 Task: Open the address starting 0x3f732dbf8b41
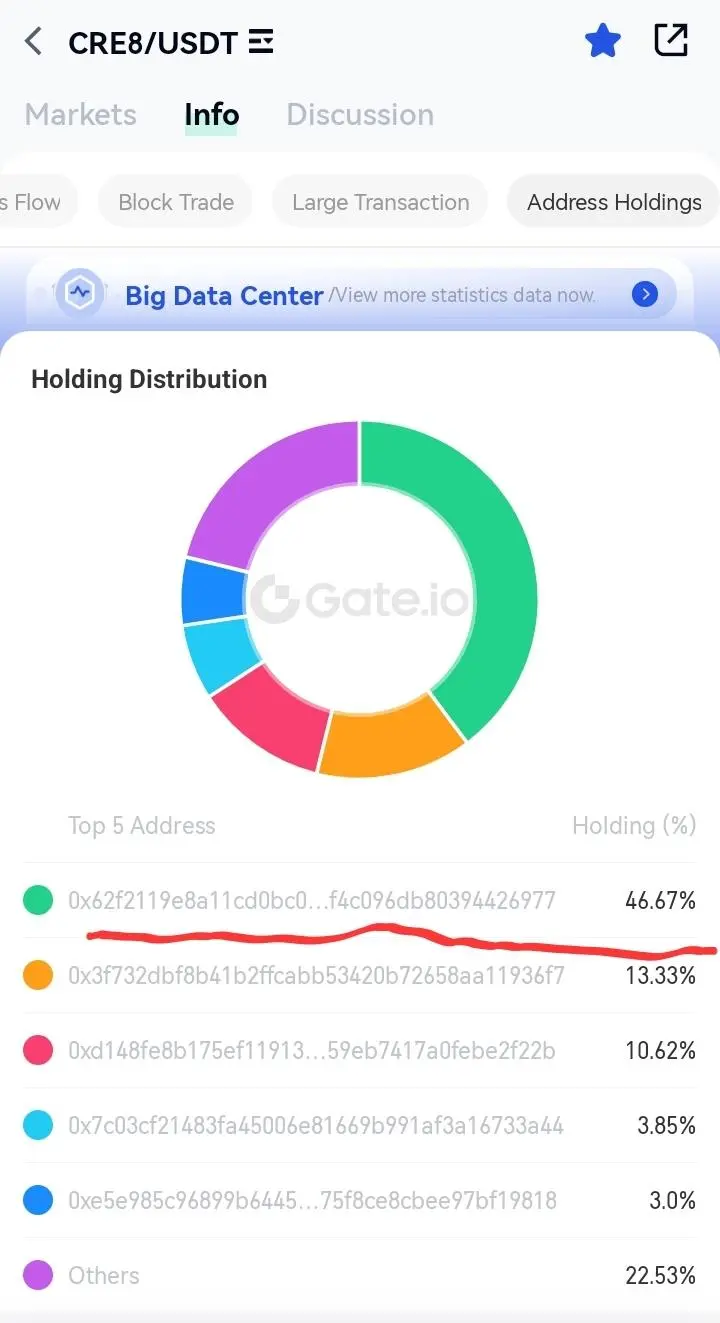pyautogui.click(x=316, y=975)
